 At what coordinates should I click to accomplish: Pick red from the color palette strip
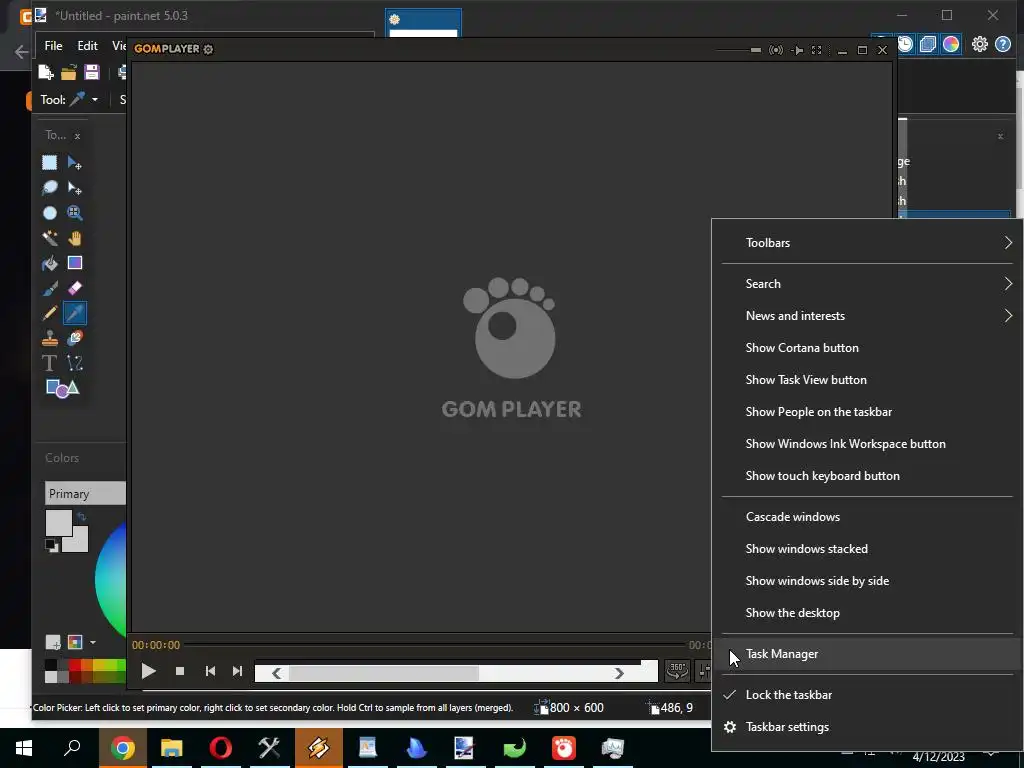click(x=75, y=666)
